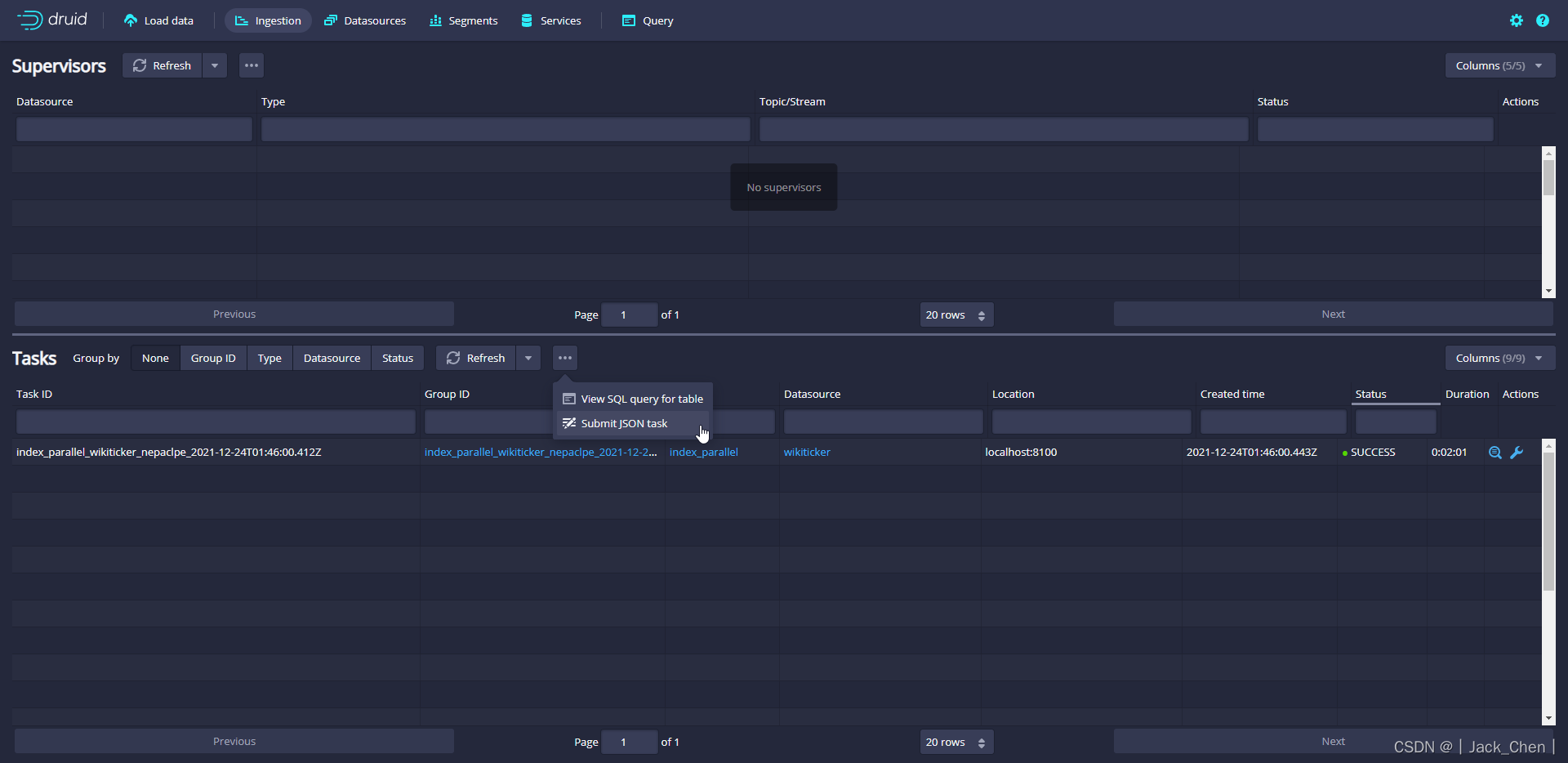
Task: Edit Tasks page number field
Action: 629,742
